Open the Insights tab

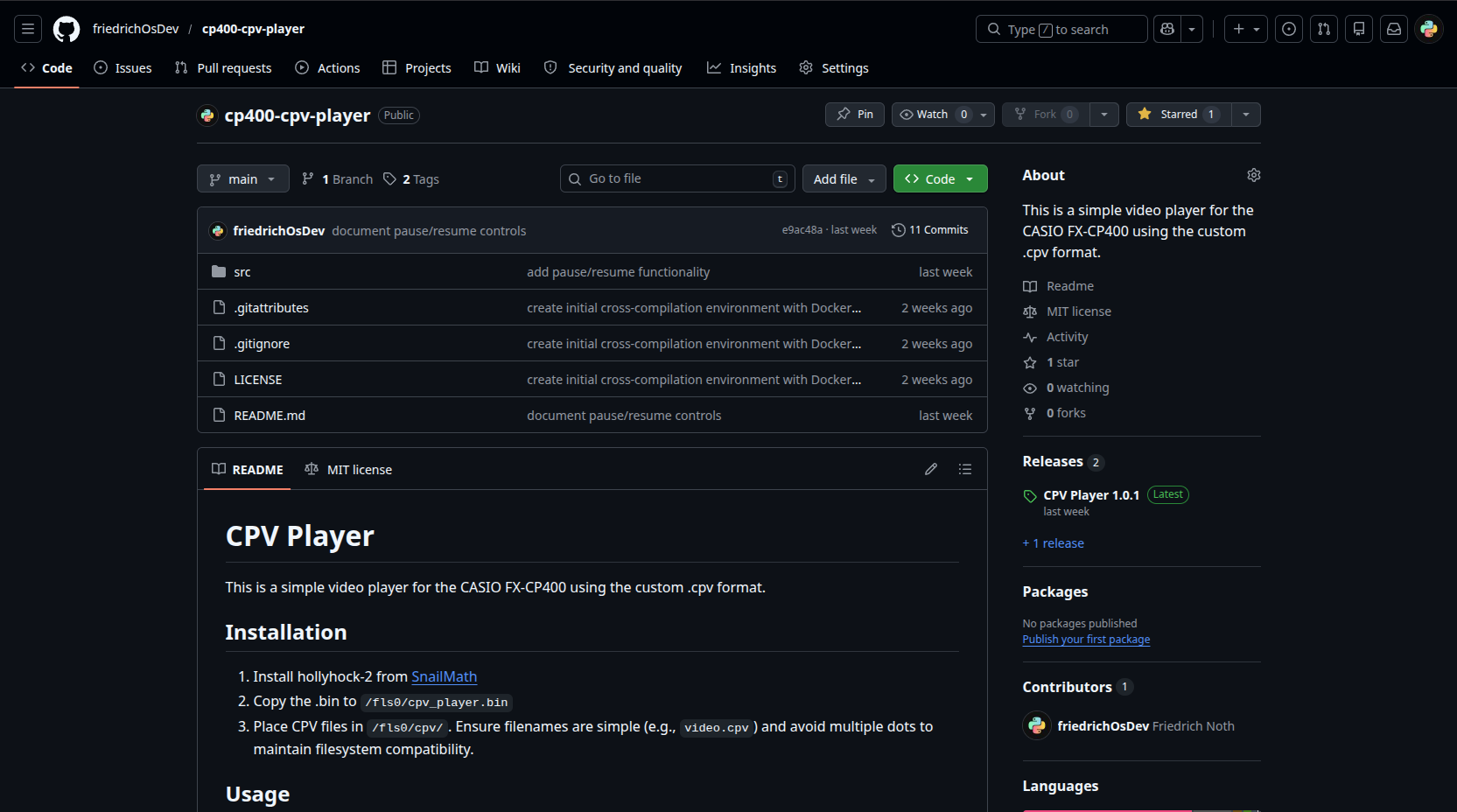tap(741, 68)
